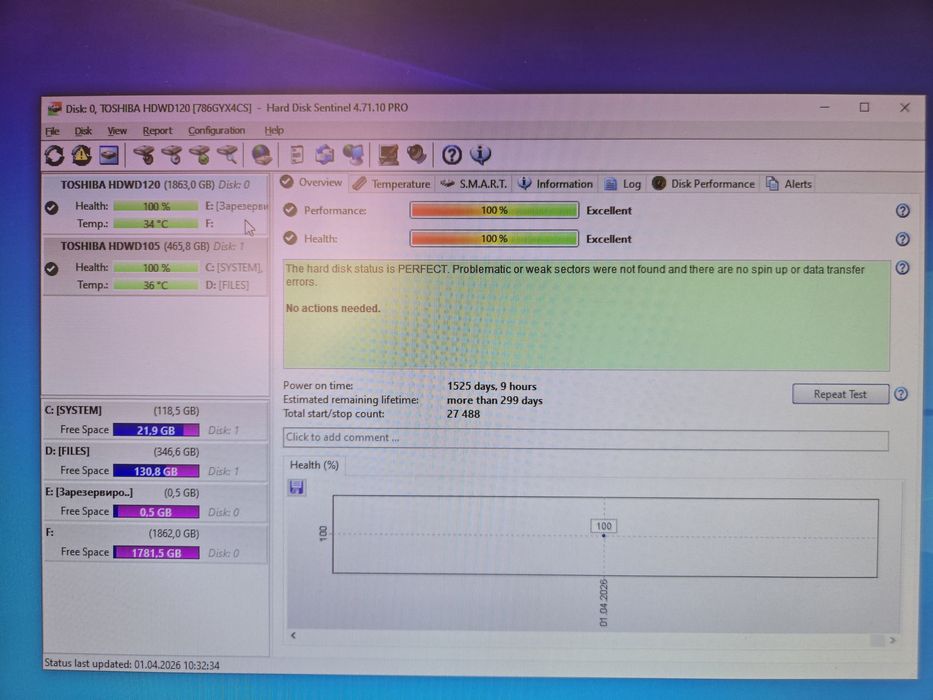Click the 1781,5 GB free space bar

(156, 553)
